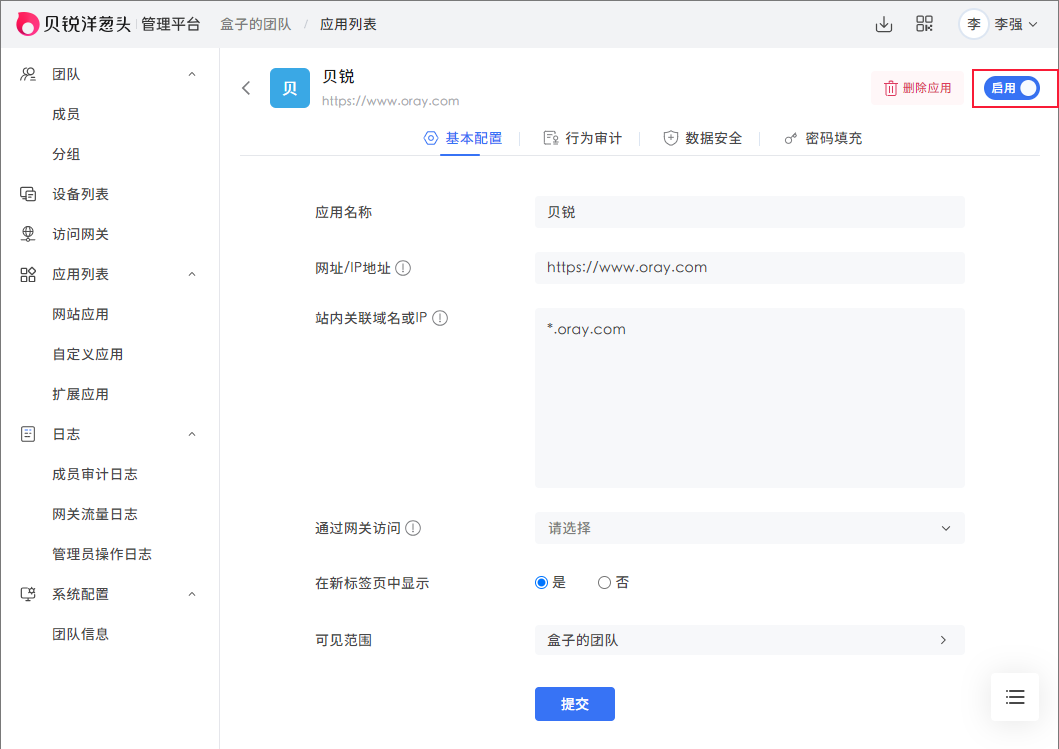Select 是 for 在新标签页中显示

point(541,583)
